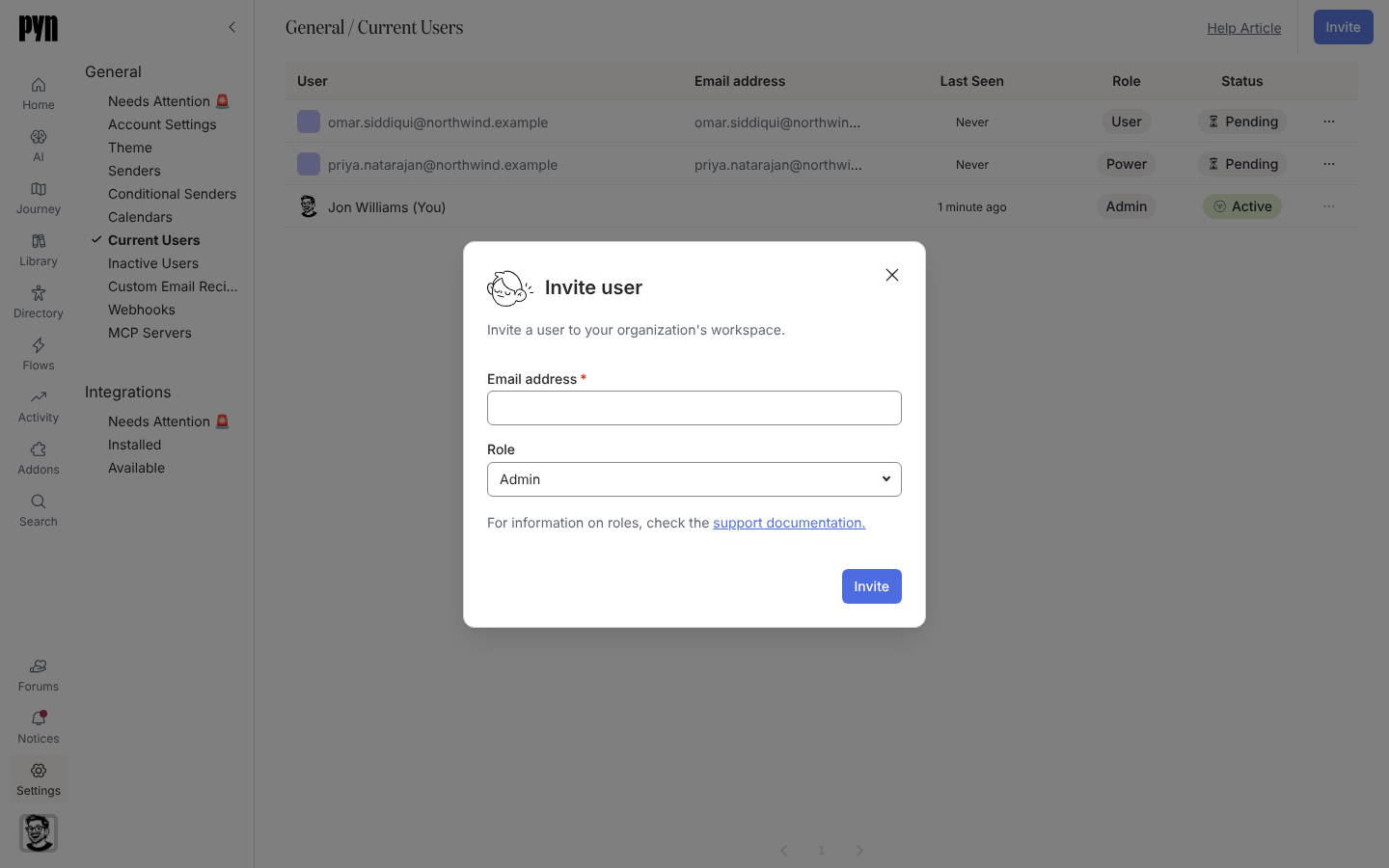Image resolution: width=1389 pixels, height=868 pixels.
Task: Go to previous page arrow
Action: coord(784,851)
